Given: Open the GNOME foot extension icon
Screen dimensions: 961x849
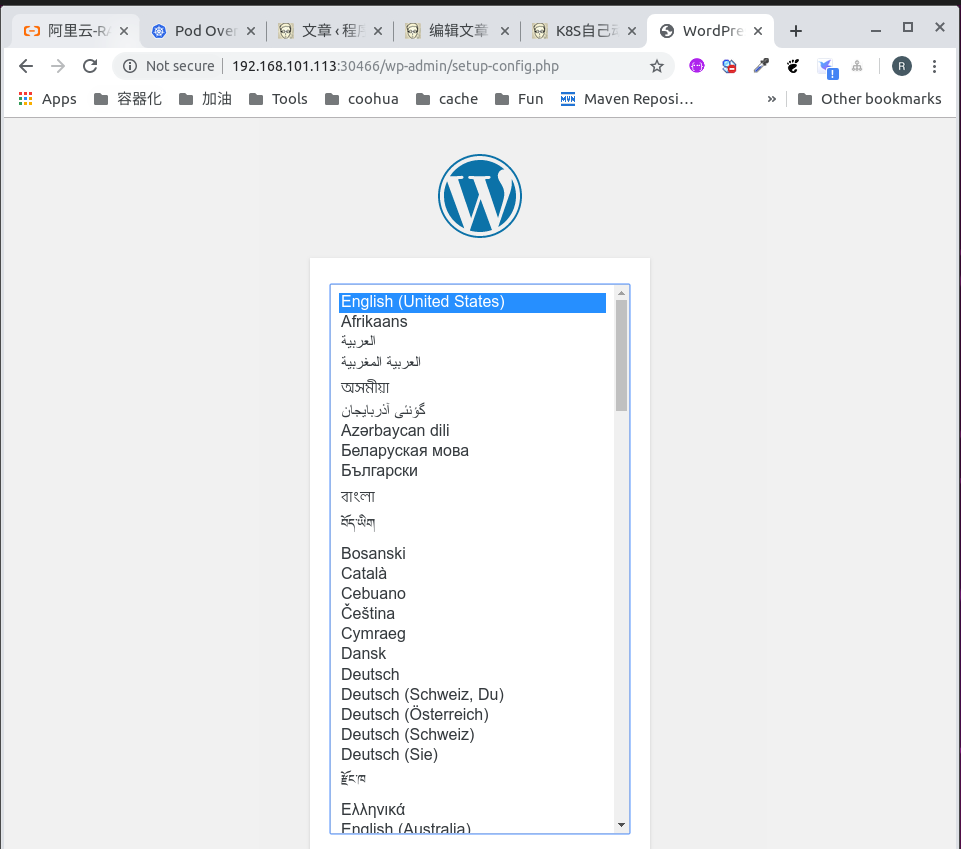Looking at the screenshot, I should tap(793, 66).
